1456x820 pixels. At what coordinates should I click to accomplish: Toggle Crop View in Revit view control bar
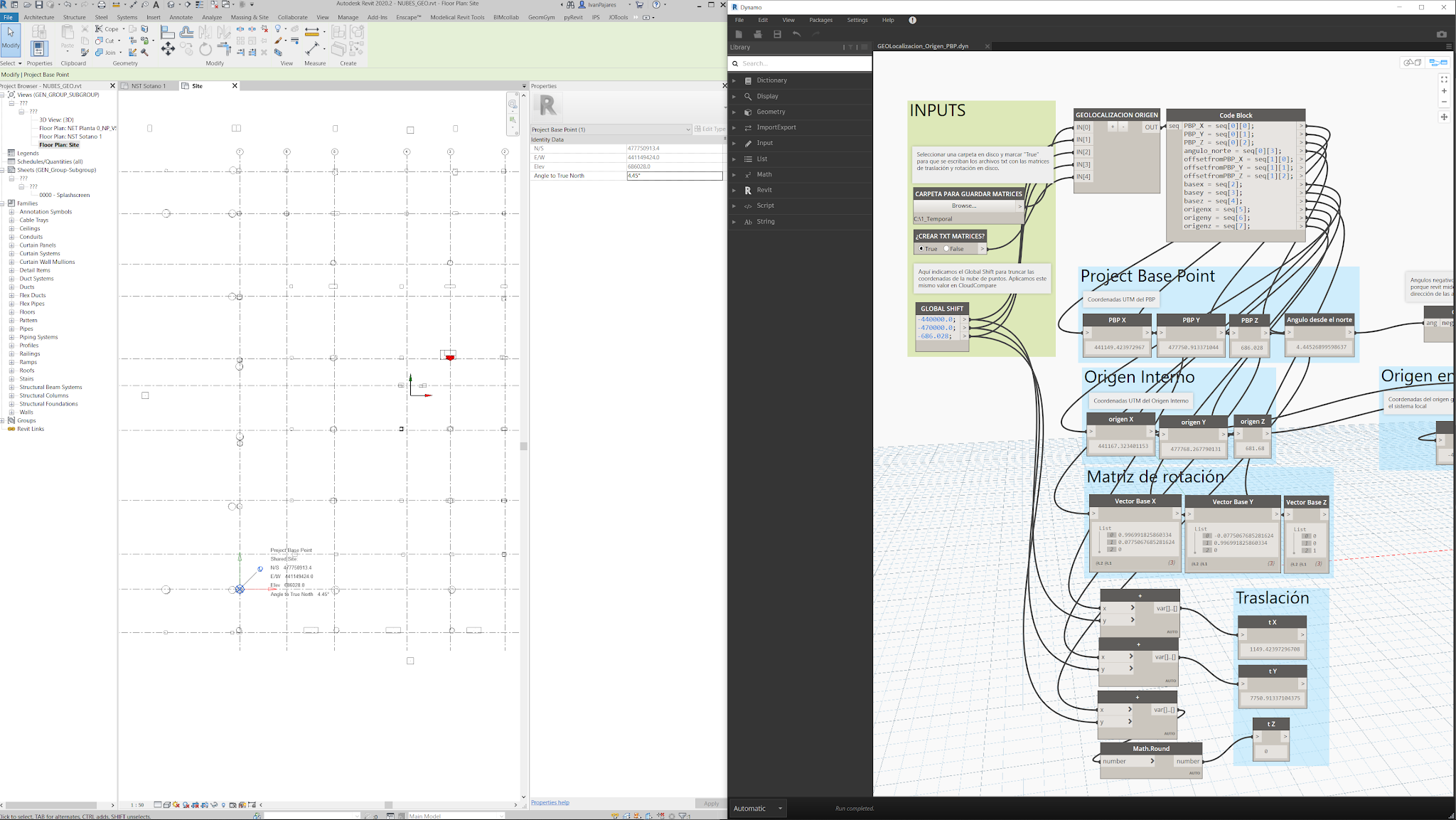pos(196,805)
